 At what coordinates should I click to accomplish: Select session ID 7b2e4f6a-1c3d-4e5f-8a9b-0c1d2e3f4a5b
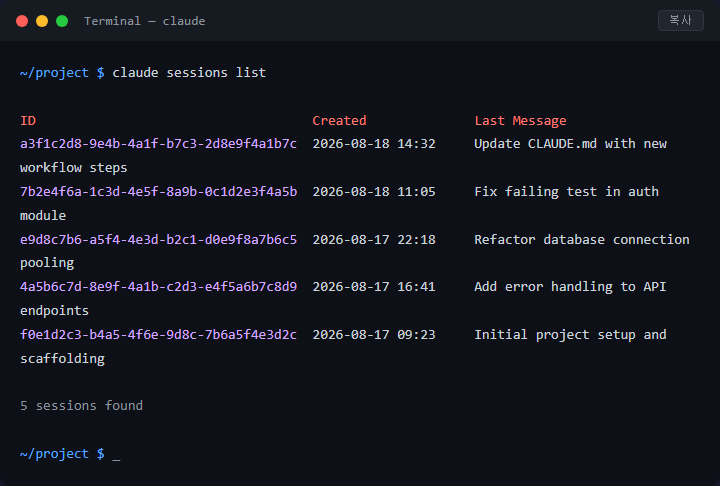click(158, 192)
